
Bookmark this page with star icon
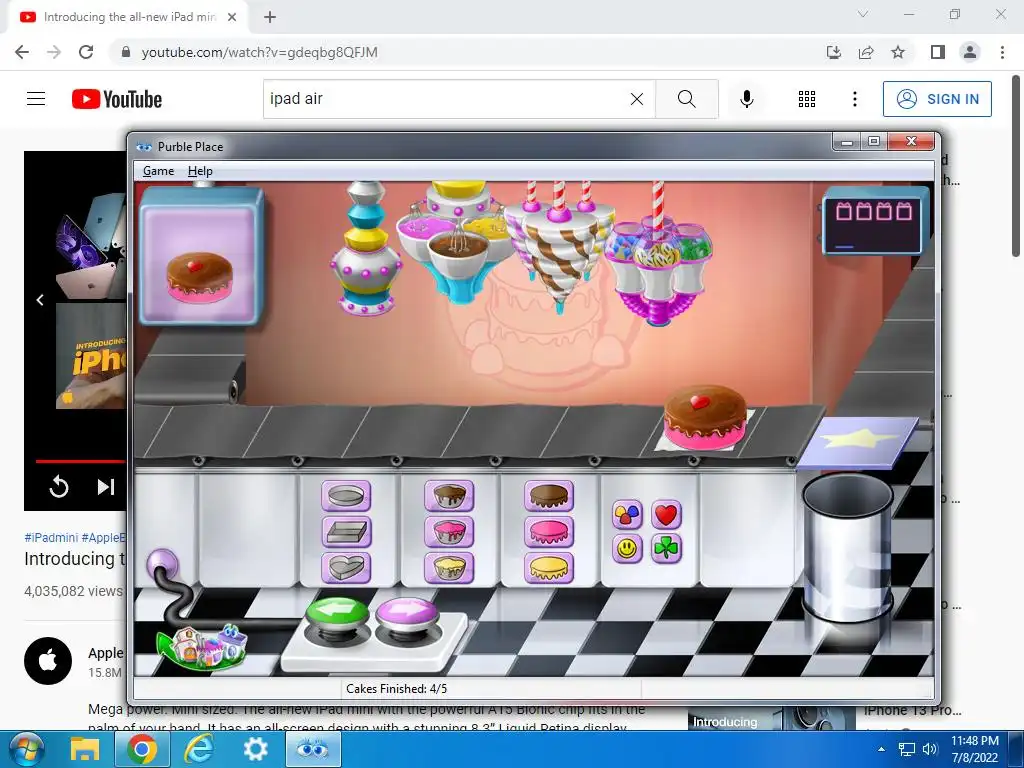898,52
